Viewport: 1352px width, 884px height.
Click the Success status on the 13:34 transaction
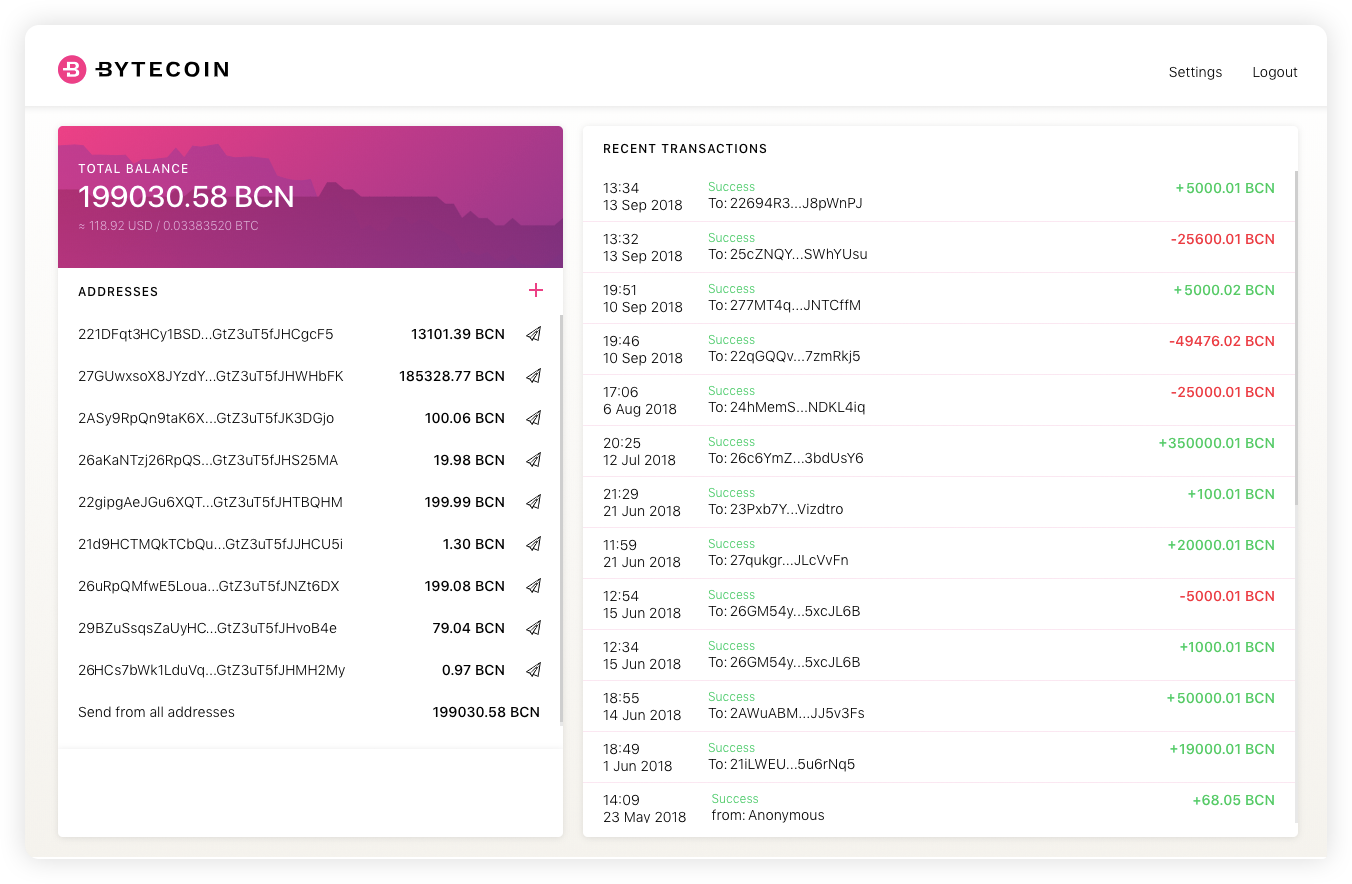pyautogui.click(x=731, y=187)
